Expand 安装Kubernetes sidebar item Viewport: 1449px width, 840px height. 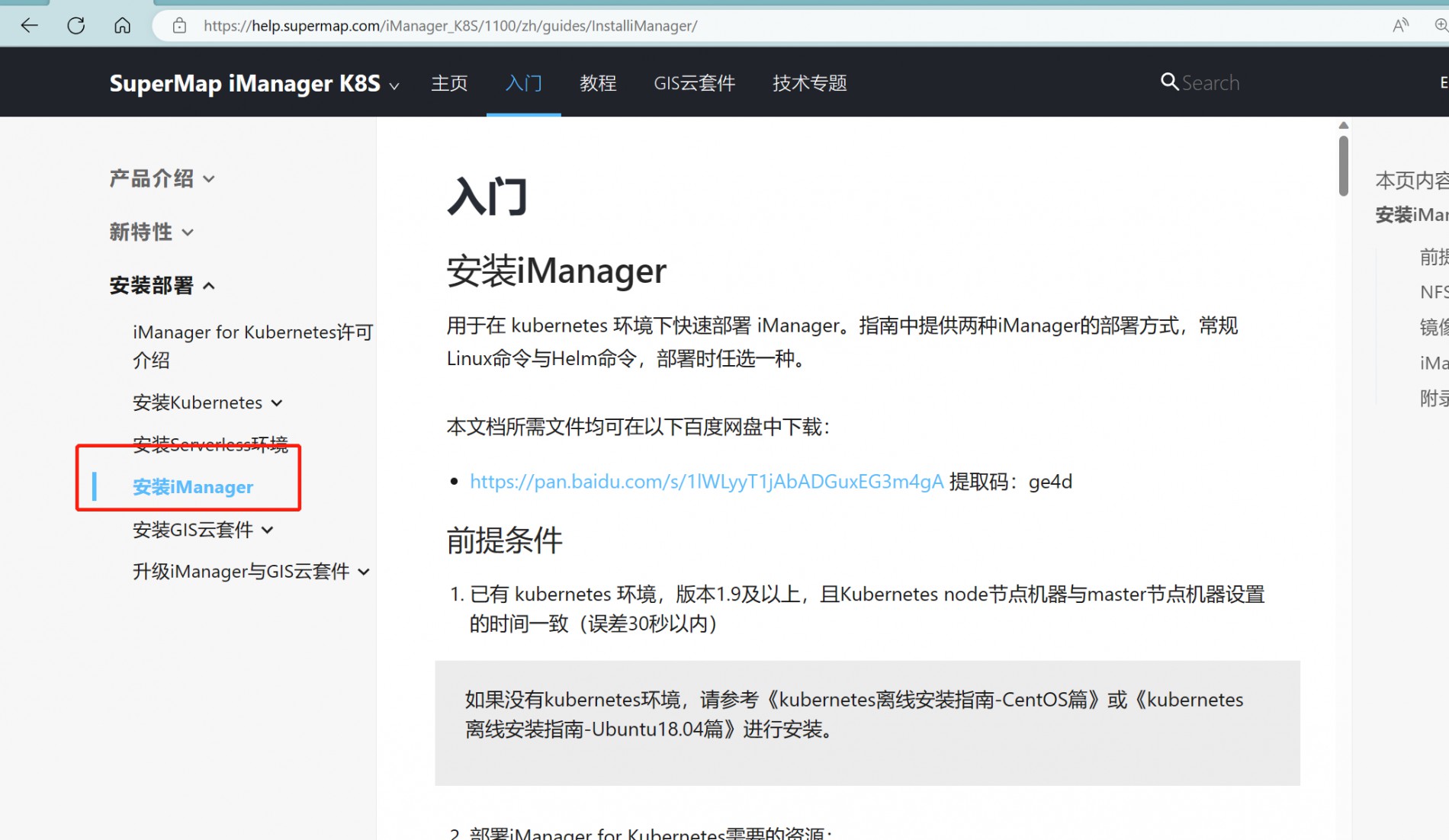(x=207, y=402)
